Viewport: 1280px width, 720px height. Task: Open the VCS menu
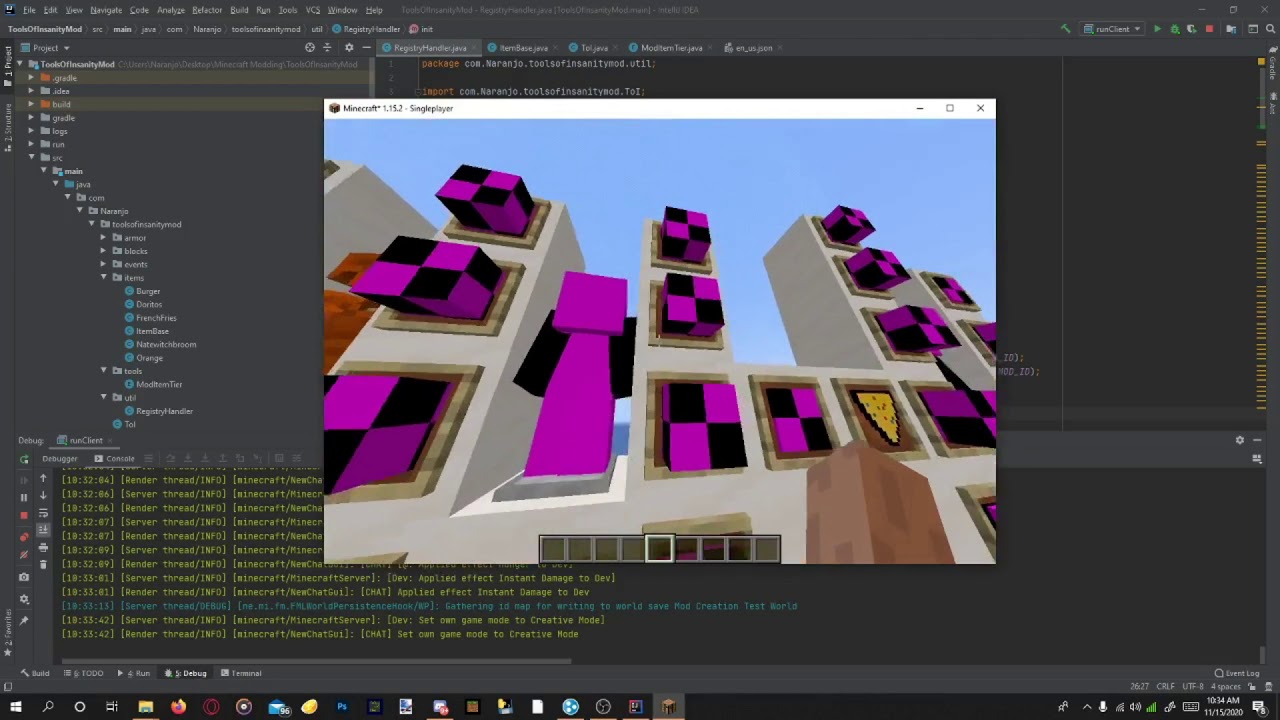(313, 10)
